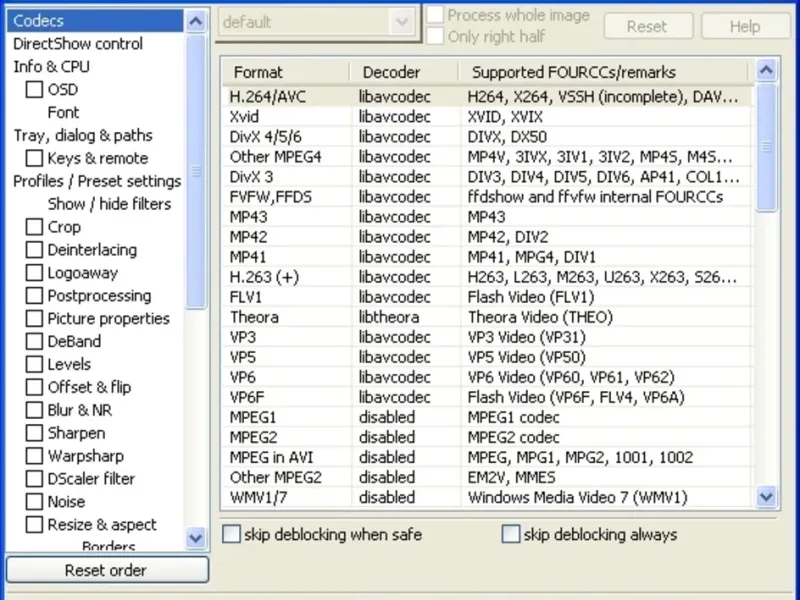Enable the Noise checkbox
This screenshot has width=800, height=600.
pos(34,502)
